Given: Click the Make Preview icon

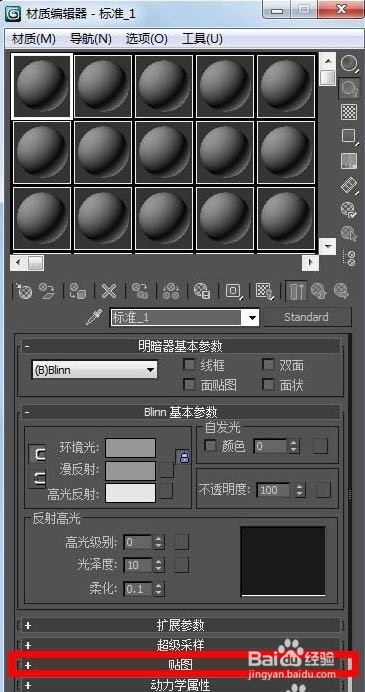Looking at the screenshot, I should click(x=350, y=185).
